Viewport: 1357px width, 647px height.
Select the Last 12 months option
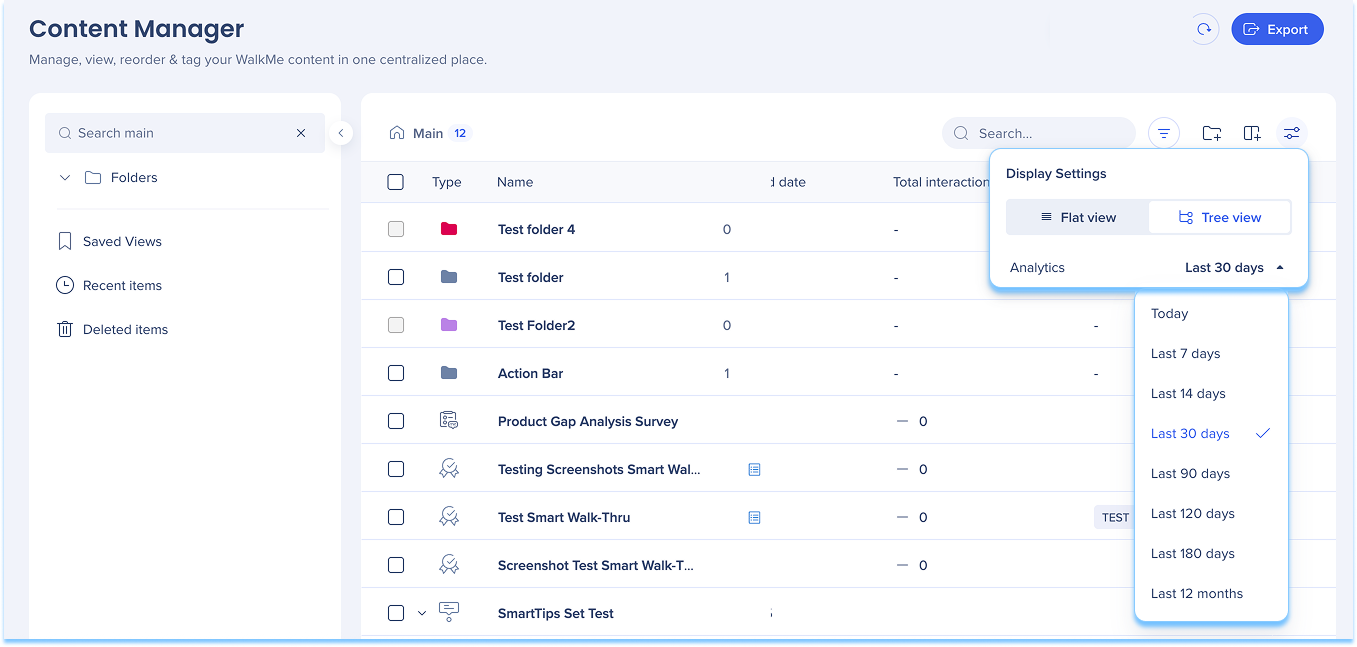[x=1196, y=593]
